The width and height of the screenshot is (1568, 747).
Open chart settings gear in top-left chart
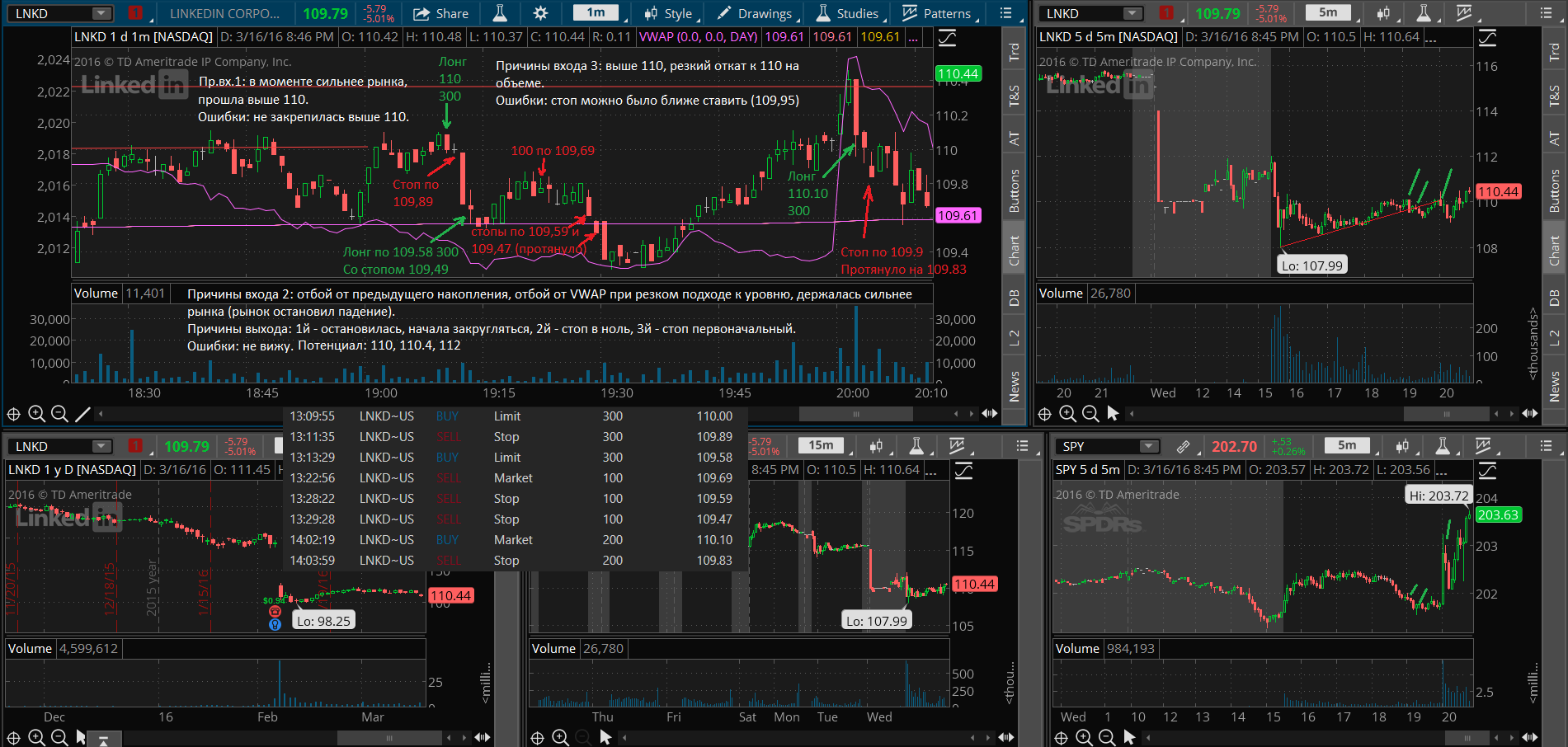540,13
